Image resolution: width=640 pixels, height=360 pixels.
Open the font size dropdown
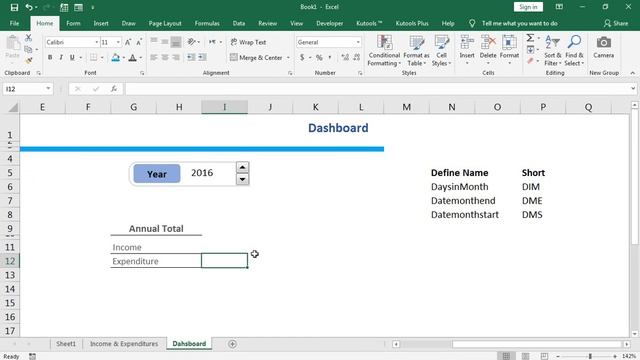coord(118,42)
